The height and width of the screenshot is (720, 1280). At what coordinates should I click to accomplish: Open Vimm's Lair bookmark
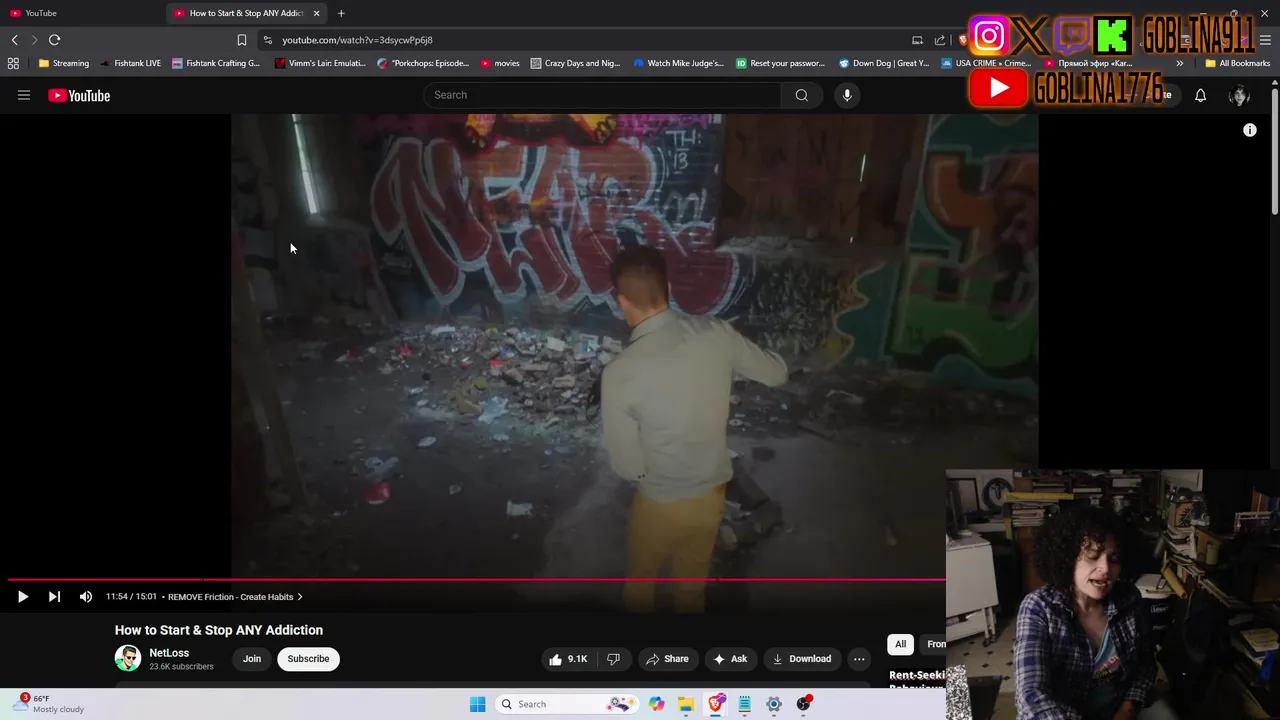coord(320,63)
